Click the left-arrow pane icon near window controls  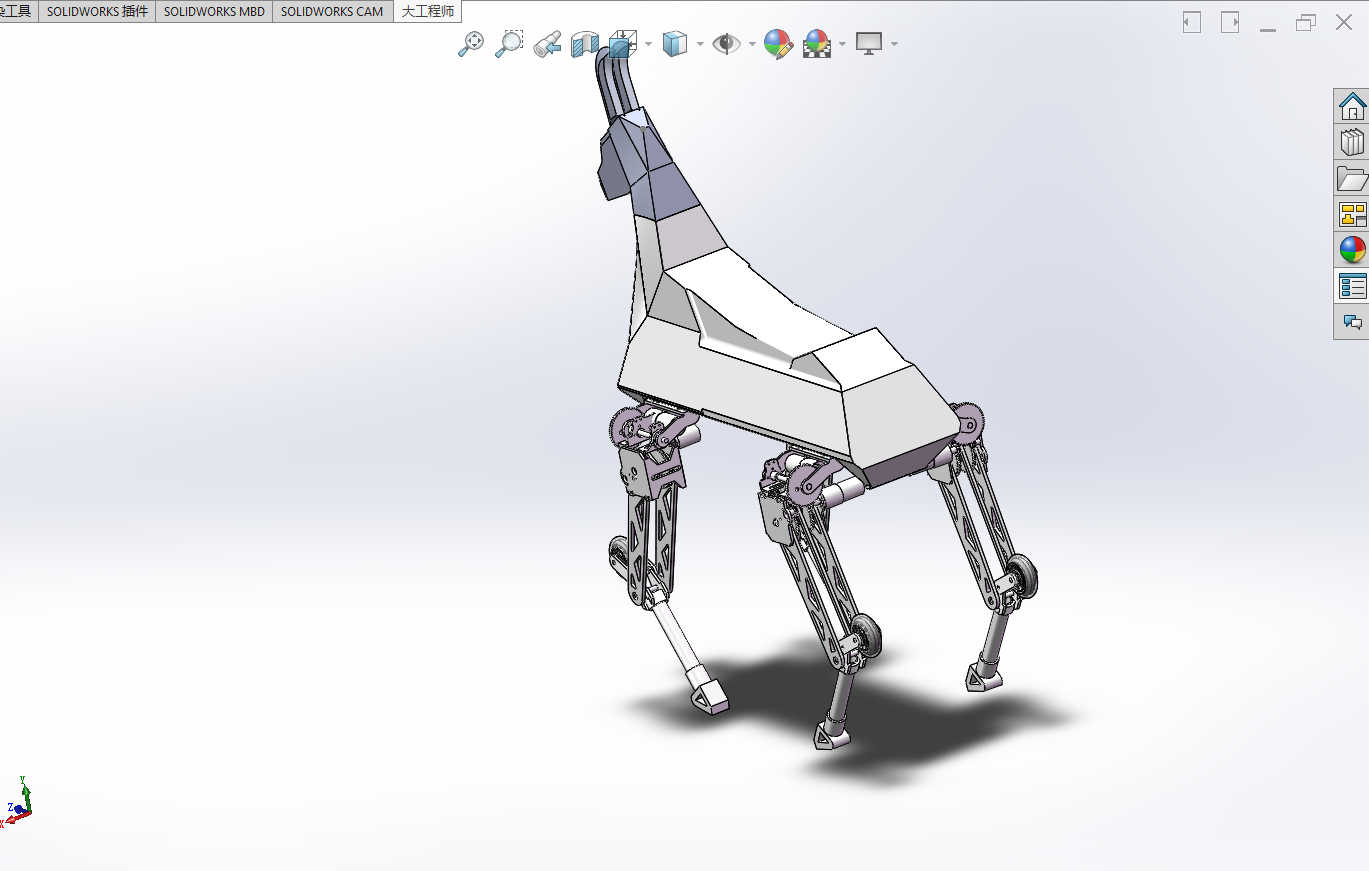[1191, 22]
